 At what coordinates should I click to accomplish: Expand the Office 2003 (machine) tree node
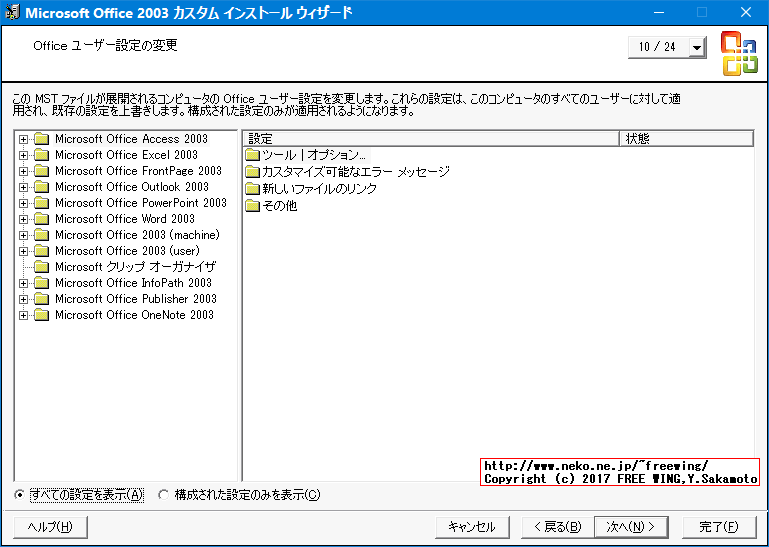point(23,235)
